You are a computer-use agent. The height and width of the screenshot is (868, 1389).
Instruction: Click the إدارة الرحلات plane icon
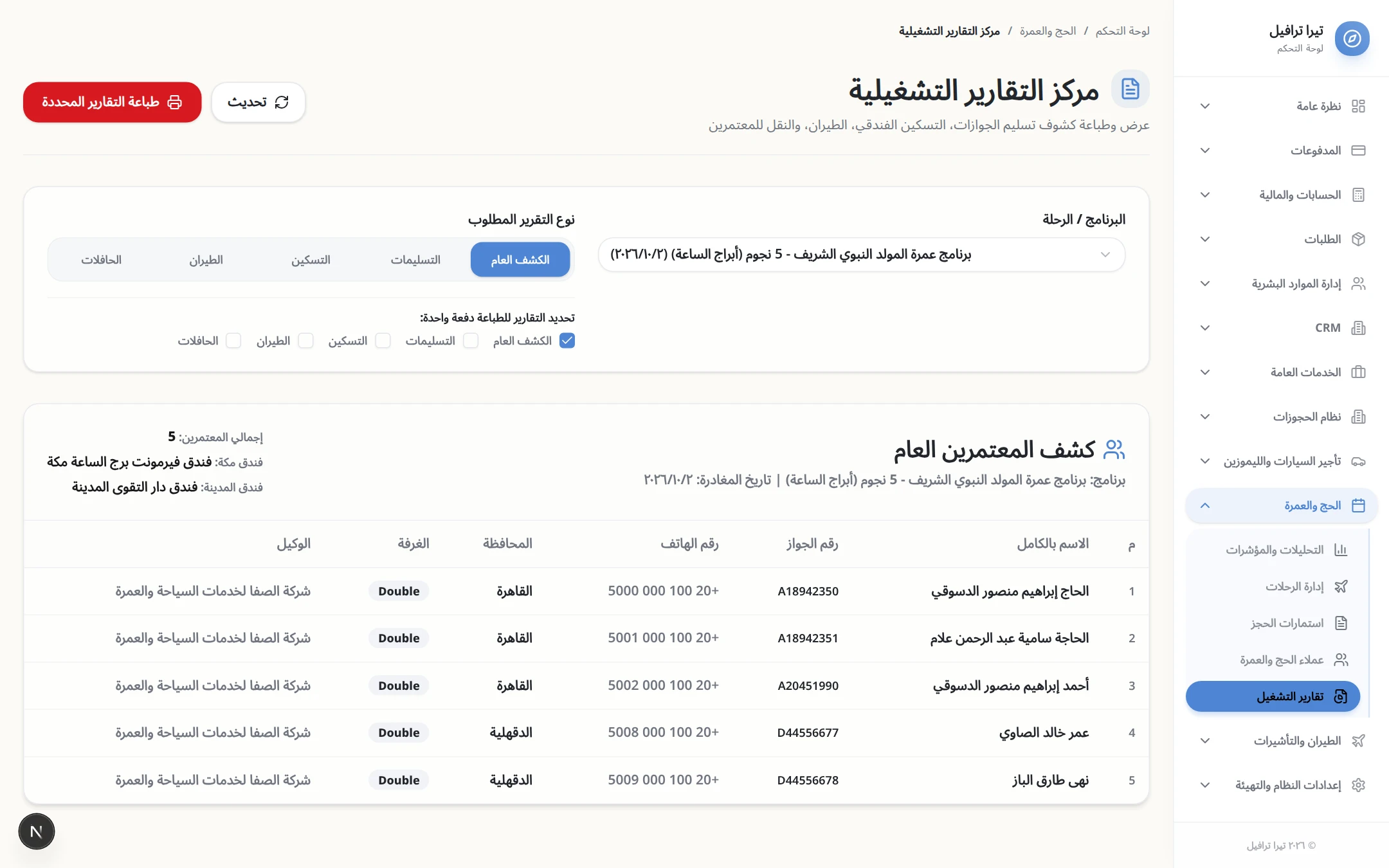(1341, 586)
